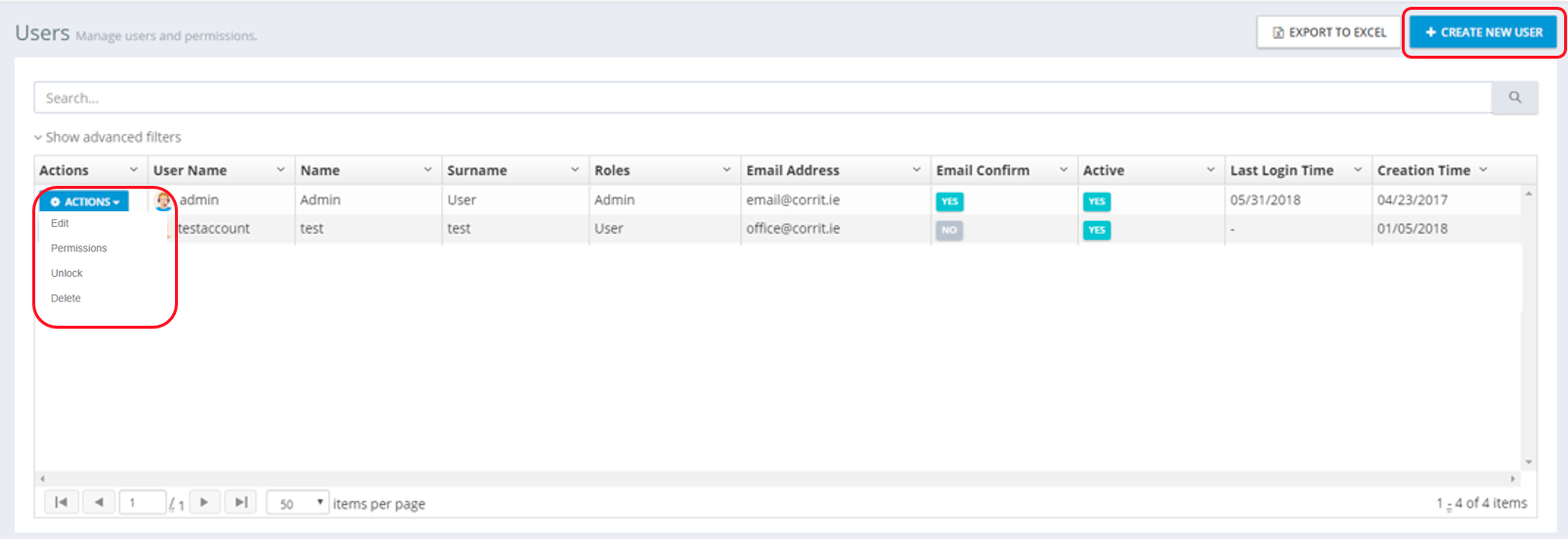Click the Active YES badge for testaccount
1568x540 pixels.
[1097, 230]
